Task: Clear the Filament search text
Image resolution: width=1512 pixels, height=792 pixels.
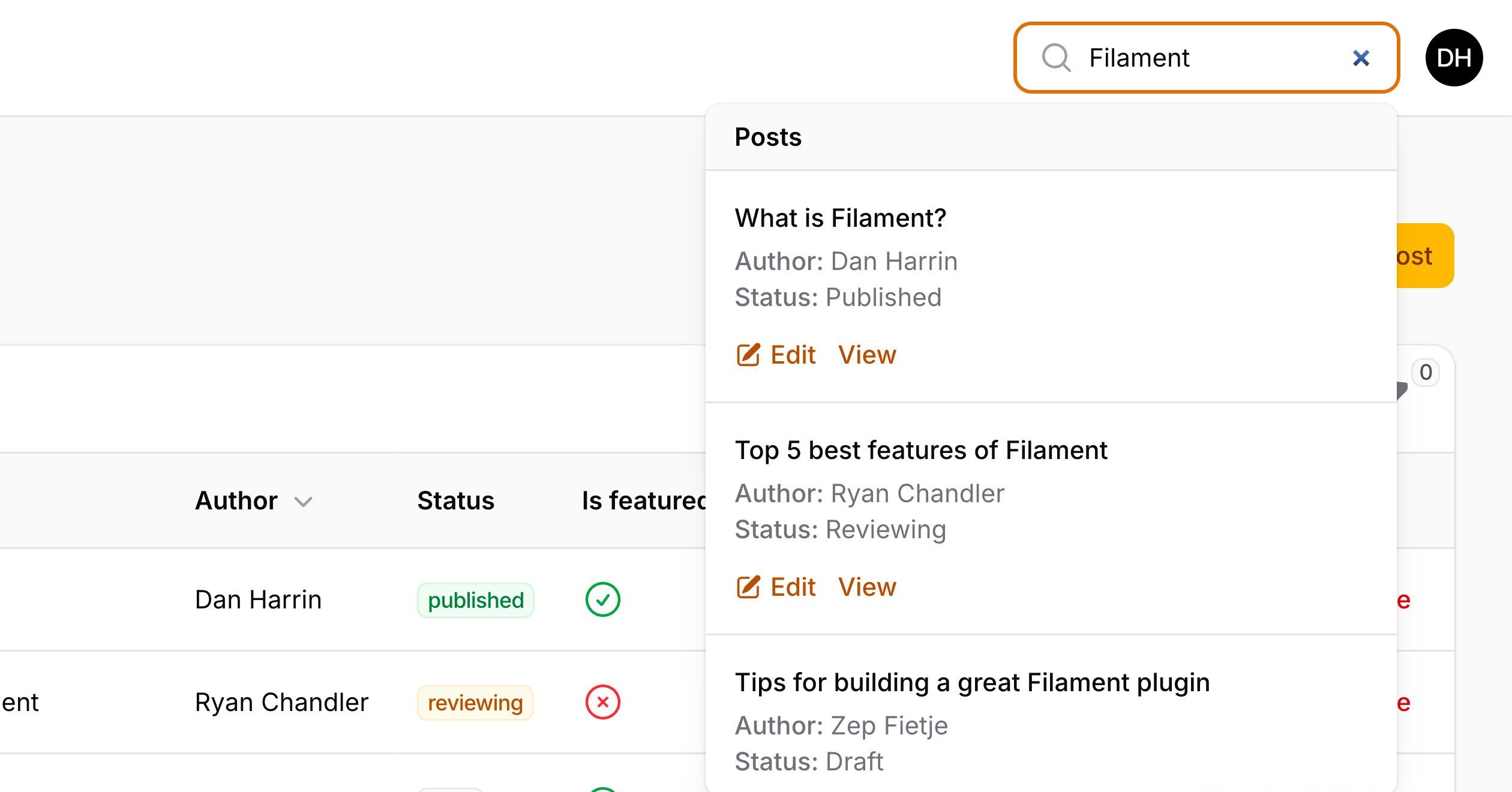Action: pyautogui.click(x=1361, y=58)
